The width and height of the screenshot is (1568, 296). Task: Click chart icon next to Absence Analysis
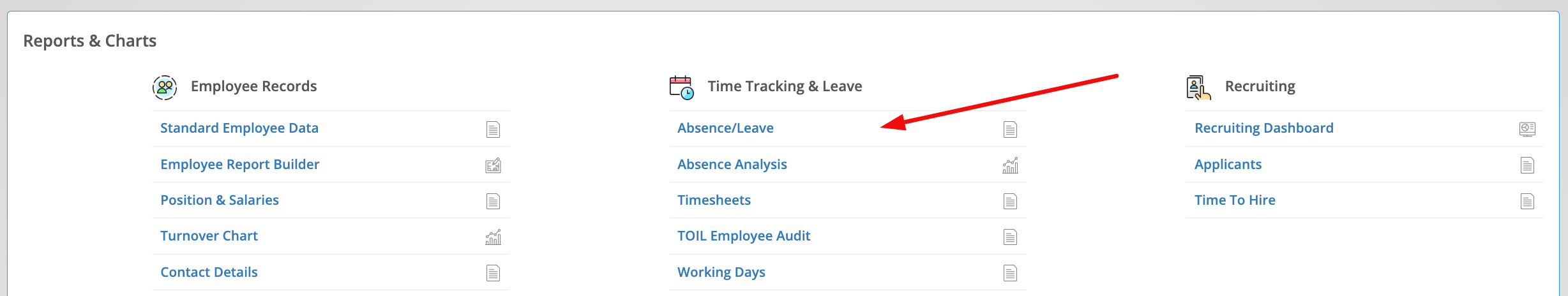pos(1010,165)
